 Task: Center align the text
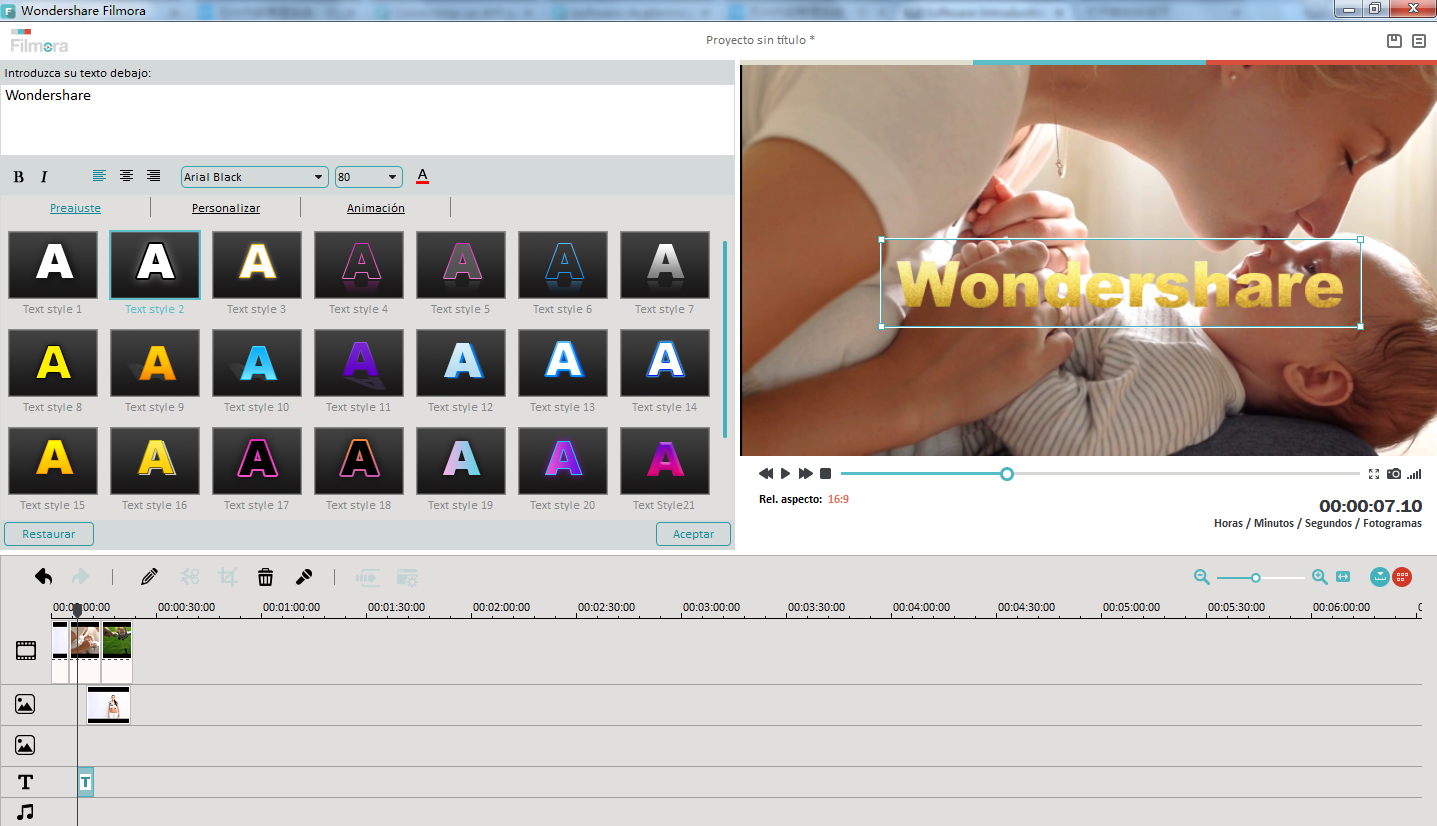click(126, 176)
